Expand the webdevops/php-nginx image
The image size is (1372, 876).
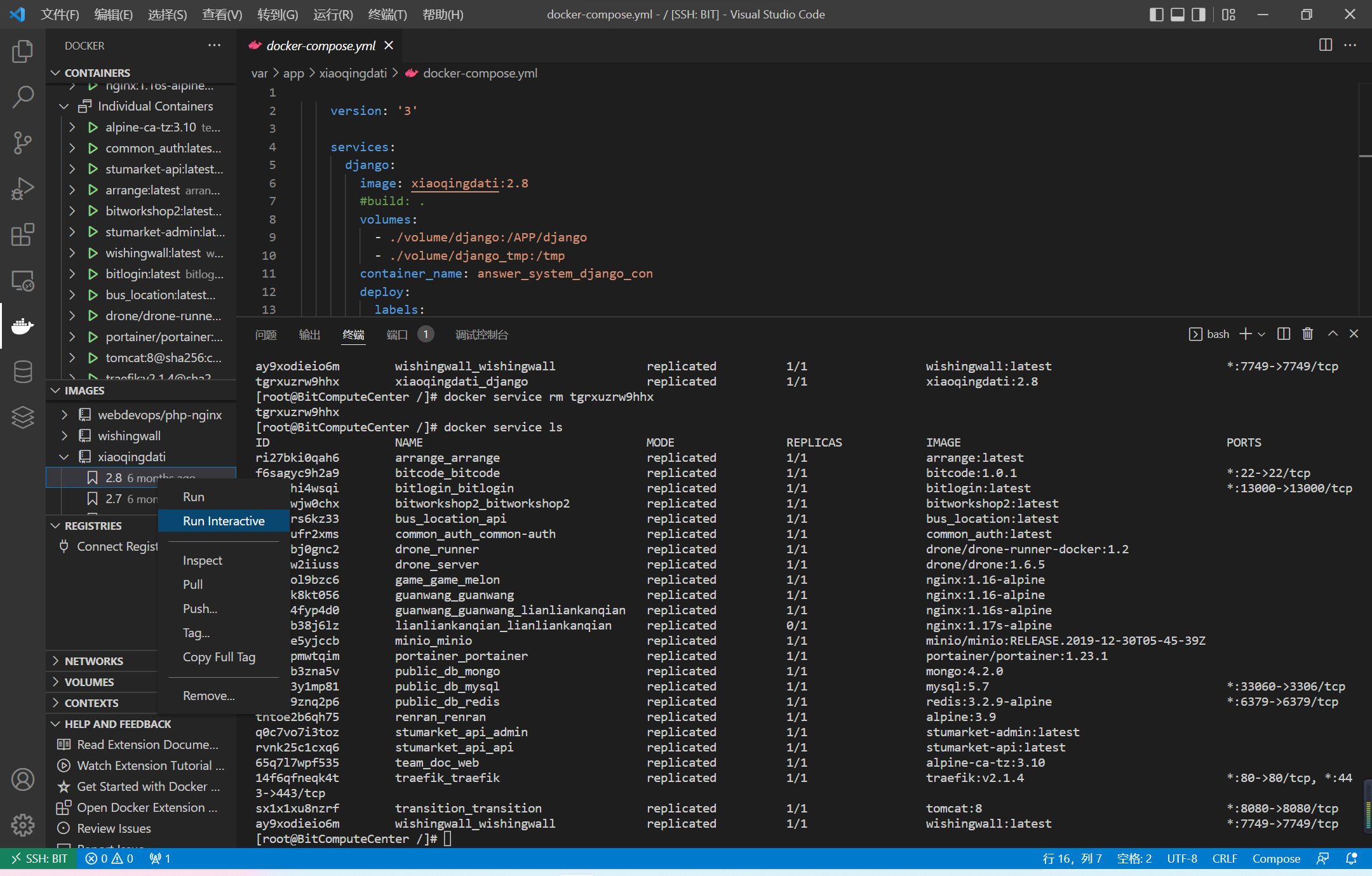tap(64, 415)
